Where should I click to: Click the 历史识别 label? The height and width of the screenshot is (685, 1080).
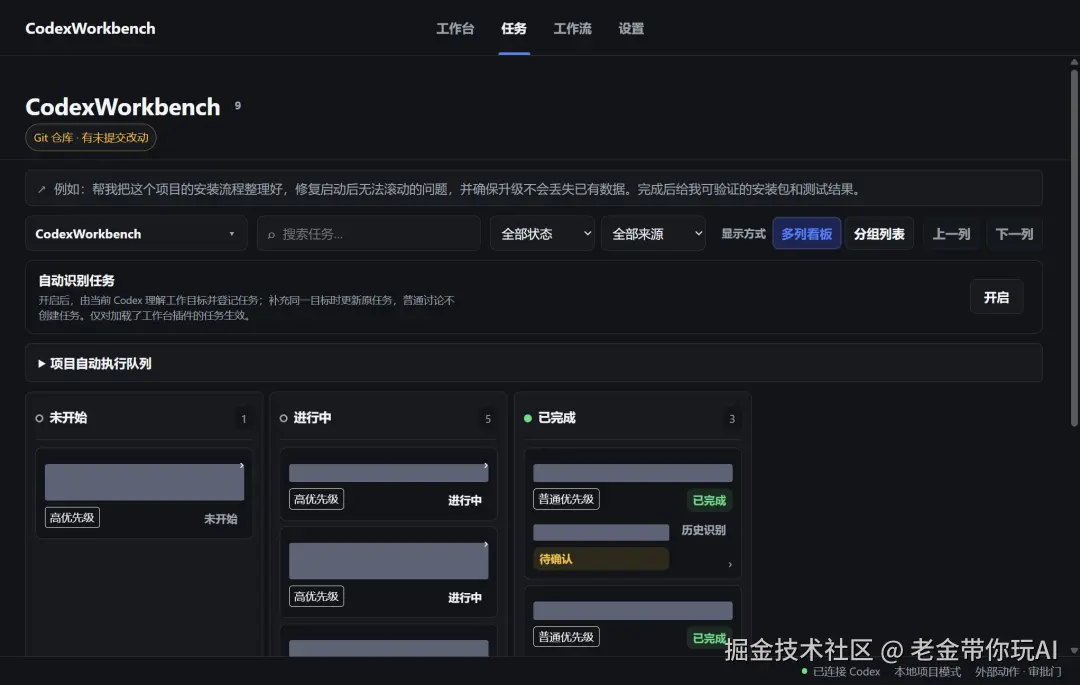703,530
